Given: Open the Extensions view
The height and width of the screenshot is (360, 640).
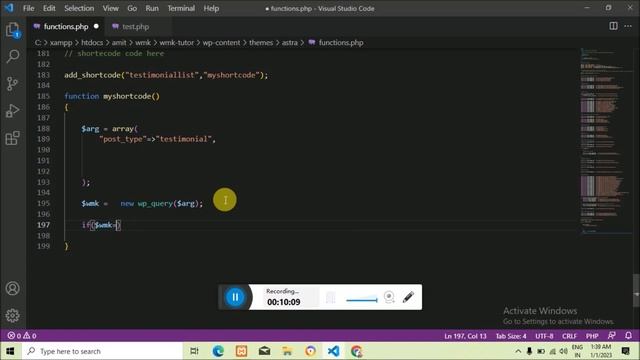Looking at the screenshot, I should point(12,138).
